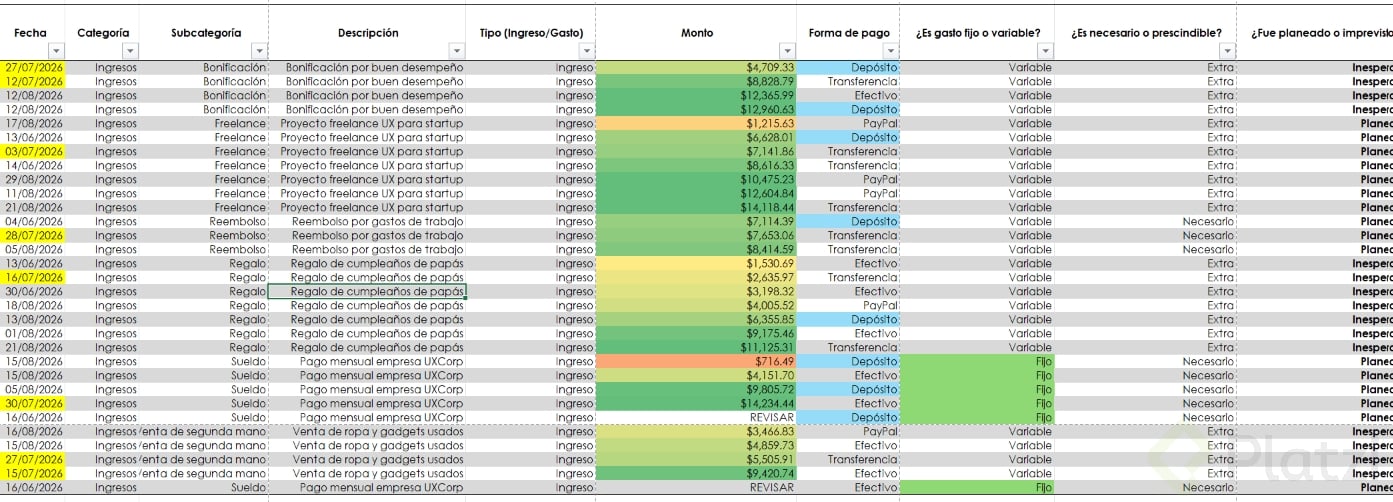Click the $4,709.33 amount cell
The width and height of the screenshot is (1393, 502).
point(696,67)
